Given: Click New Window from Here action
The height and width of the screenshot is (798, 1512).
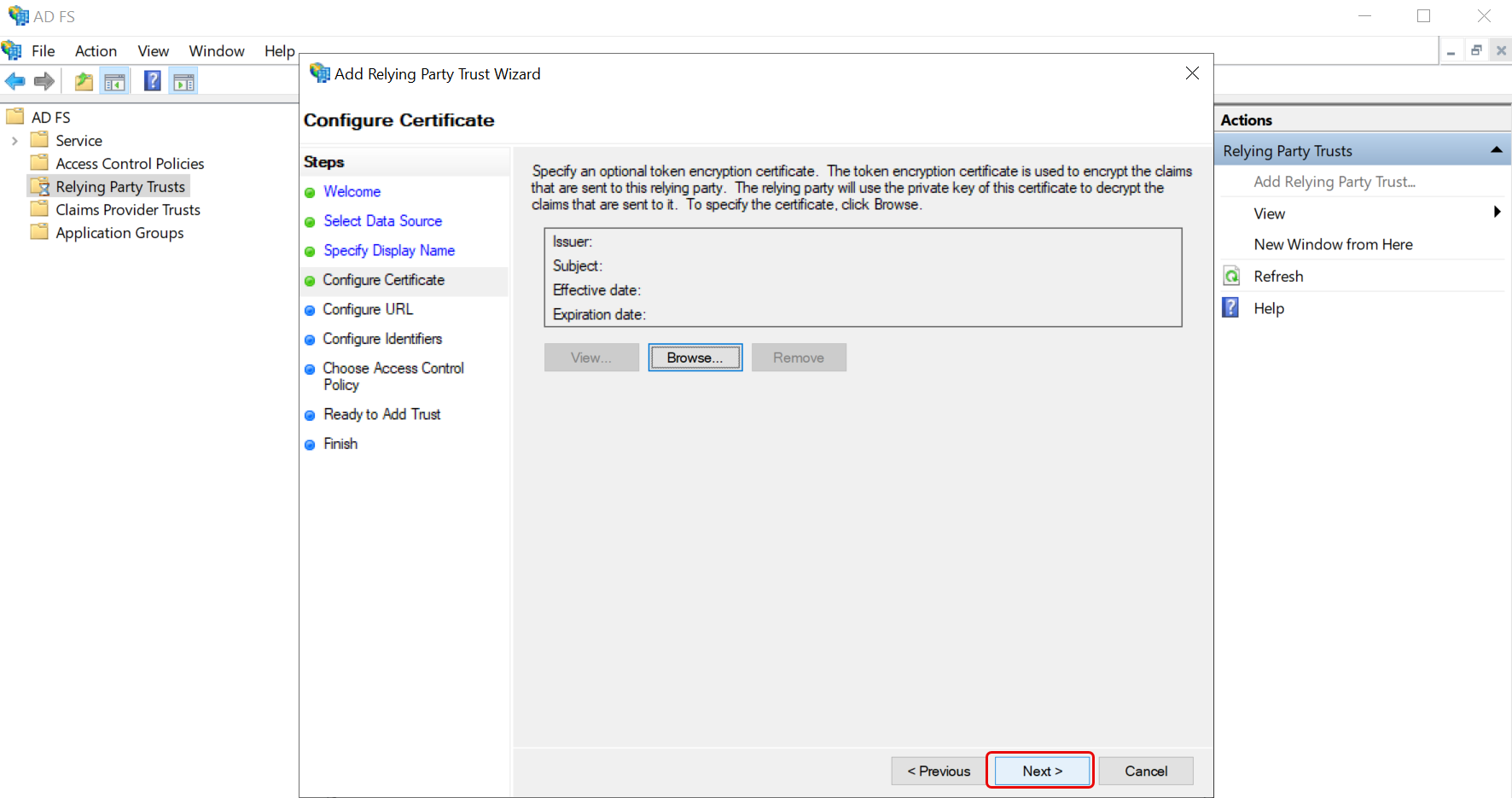Looking at the screenshot, I should 1333,244.
